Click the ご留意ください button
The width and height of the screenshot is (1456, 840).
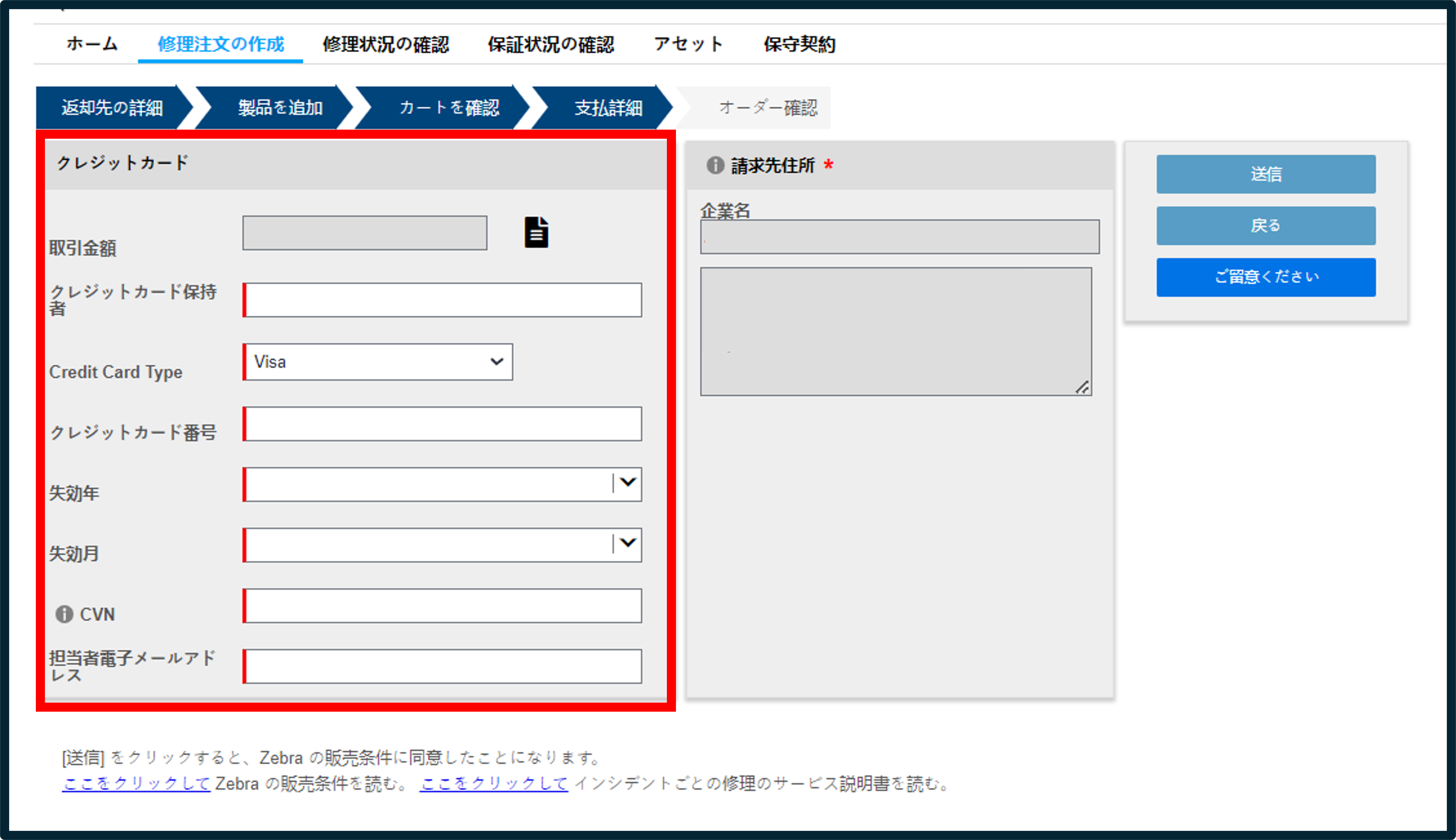pos(1266,277)
